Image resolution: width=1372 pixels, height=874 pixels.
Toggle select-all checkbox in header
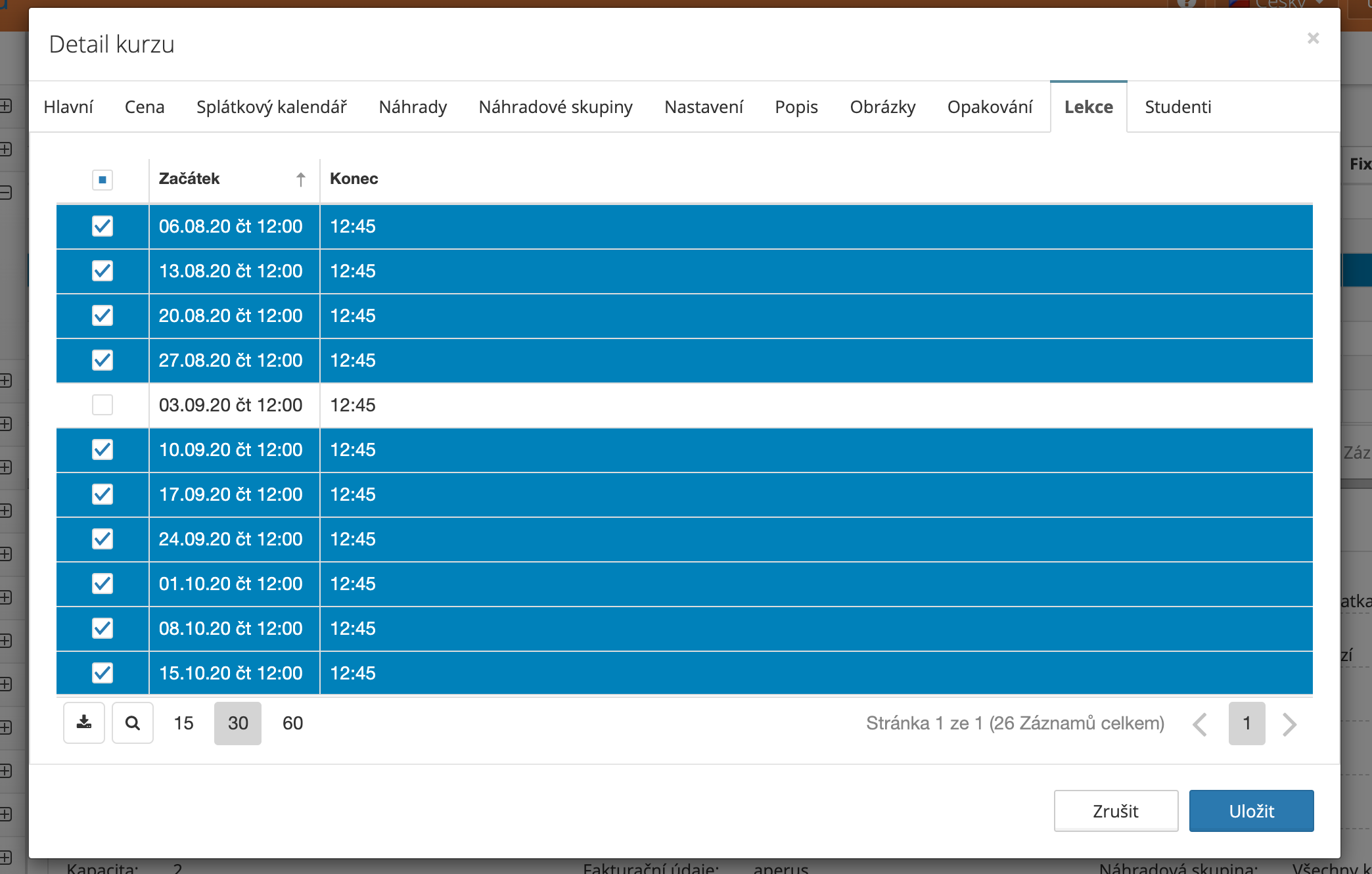pyautogui.click(x=103, y=179)
